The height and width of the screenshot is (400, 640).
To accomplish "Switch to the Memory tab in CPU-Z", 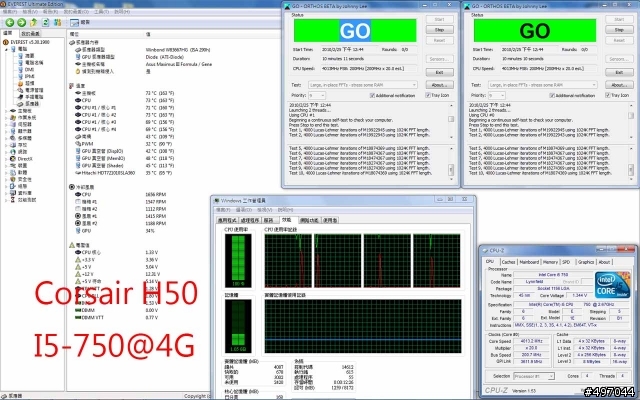I will point(550,262).
